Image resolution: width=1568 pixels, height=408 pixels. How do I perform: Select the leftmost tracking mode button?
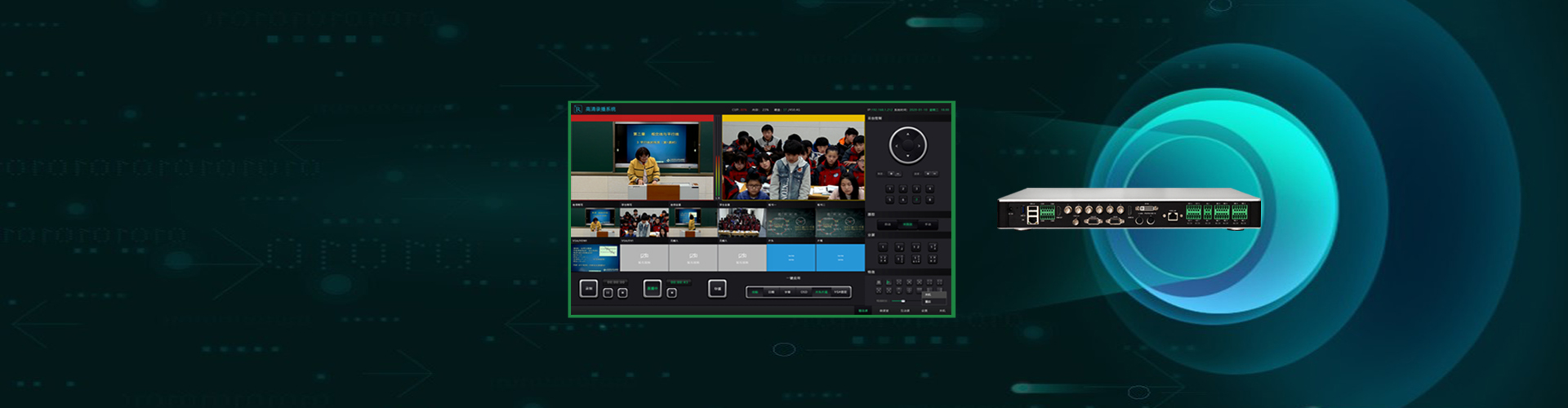tap(888, 225)
